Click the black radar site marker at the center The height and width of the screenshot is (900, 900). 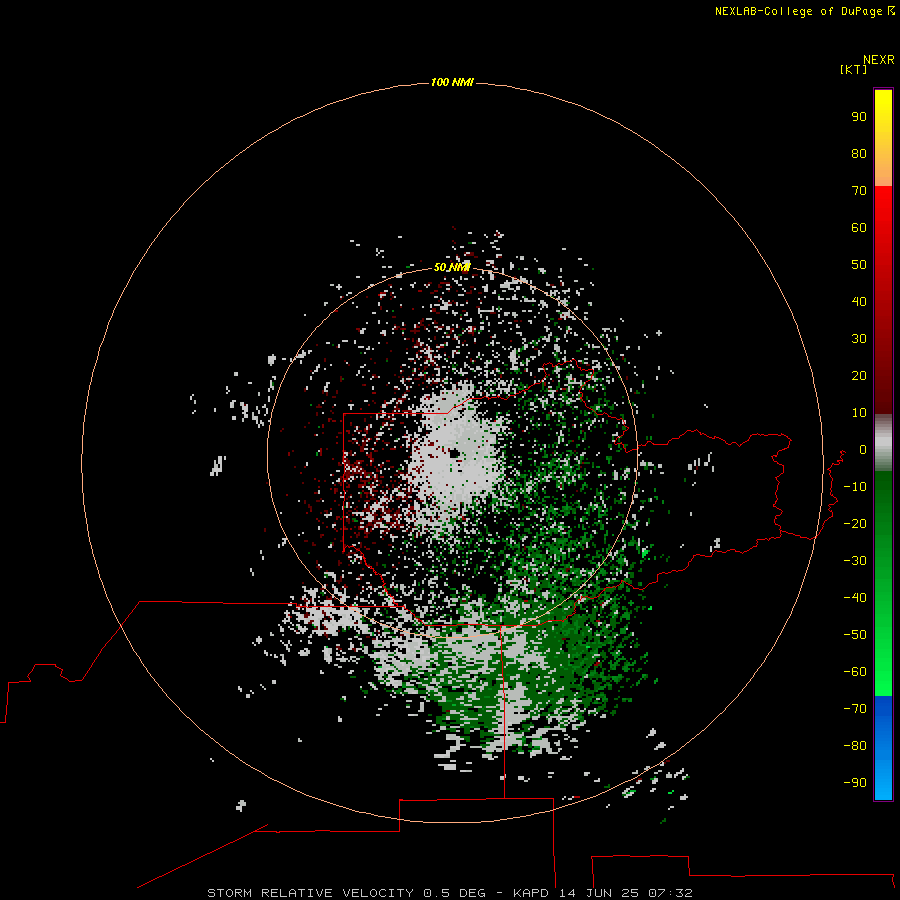coord(454,453)
